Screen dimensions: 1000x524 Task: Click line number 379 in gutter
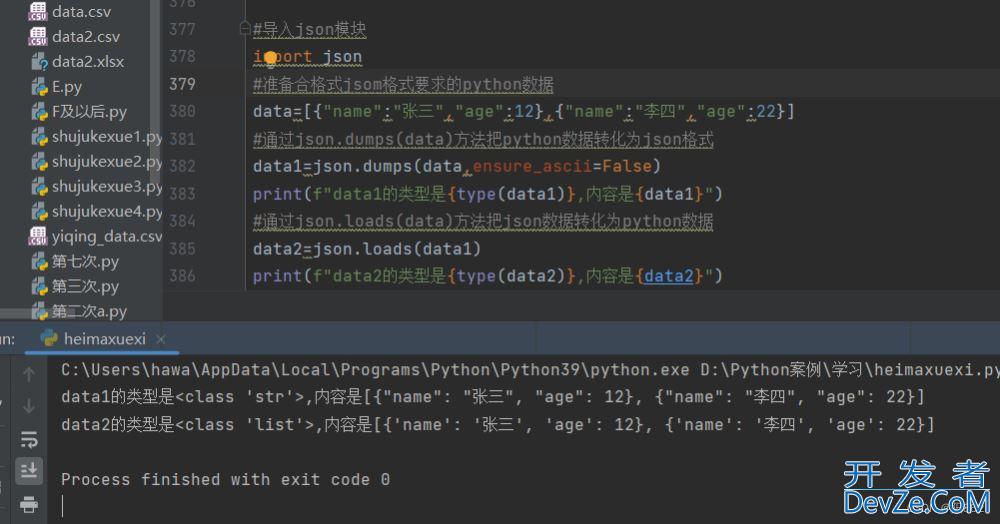pos(182,84)
